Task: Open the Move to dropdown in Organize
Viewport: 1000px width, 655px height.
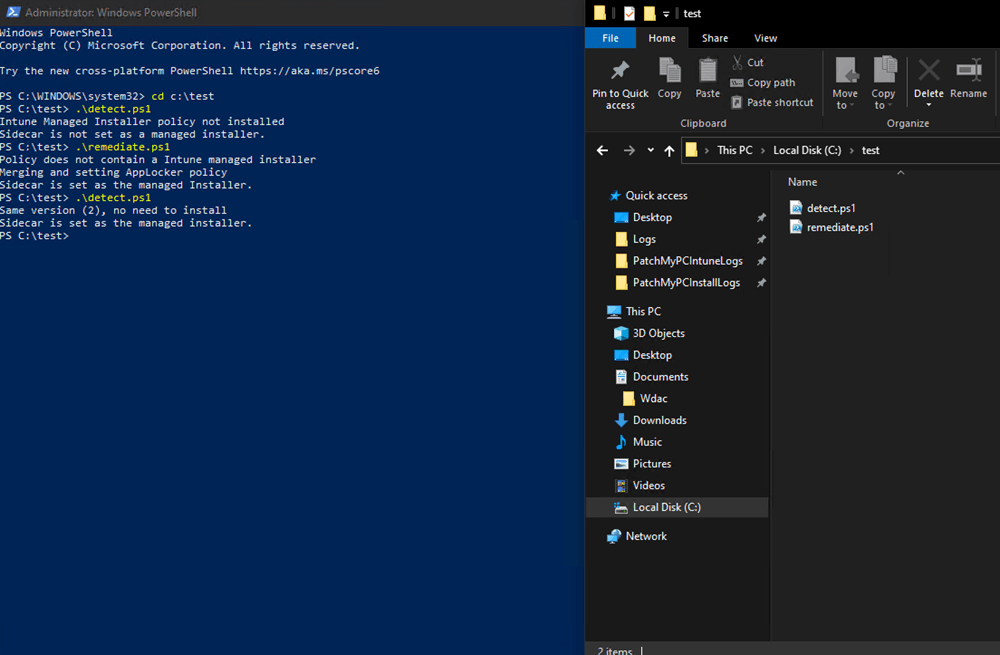Action: (x=845, y=84)
